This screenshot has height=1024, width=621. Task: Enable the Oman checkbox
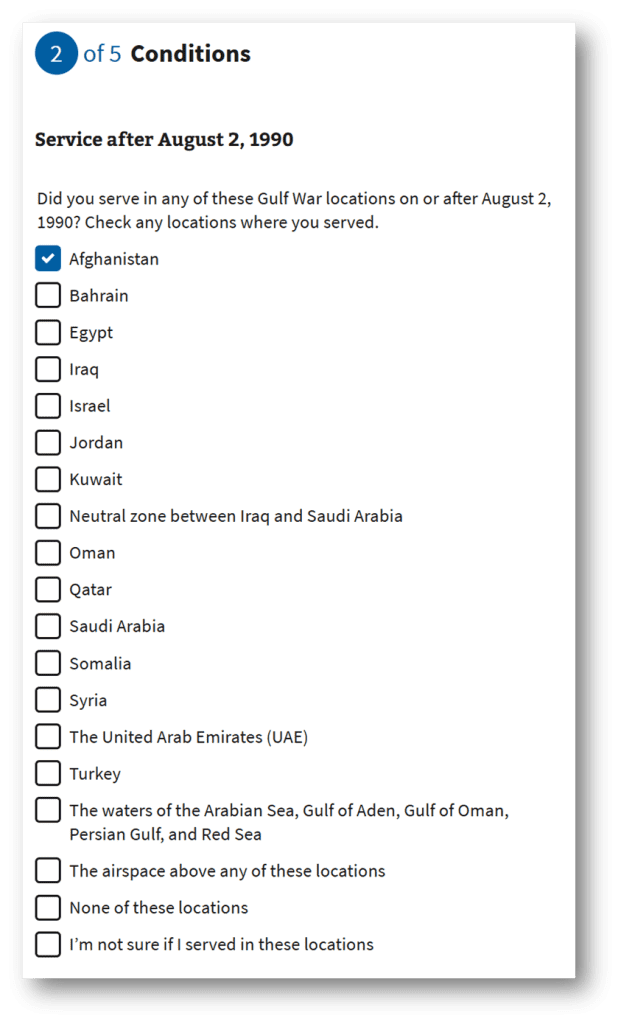[x=47, y=552]
